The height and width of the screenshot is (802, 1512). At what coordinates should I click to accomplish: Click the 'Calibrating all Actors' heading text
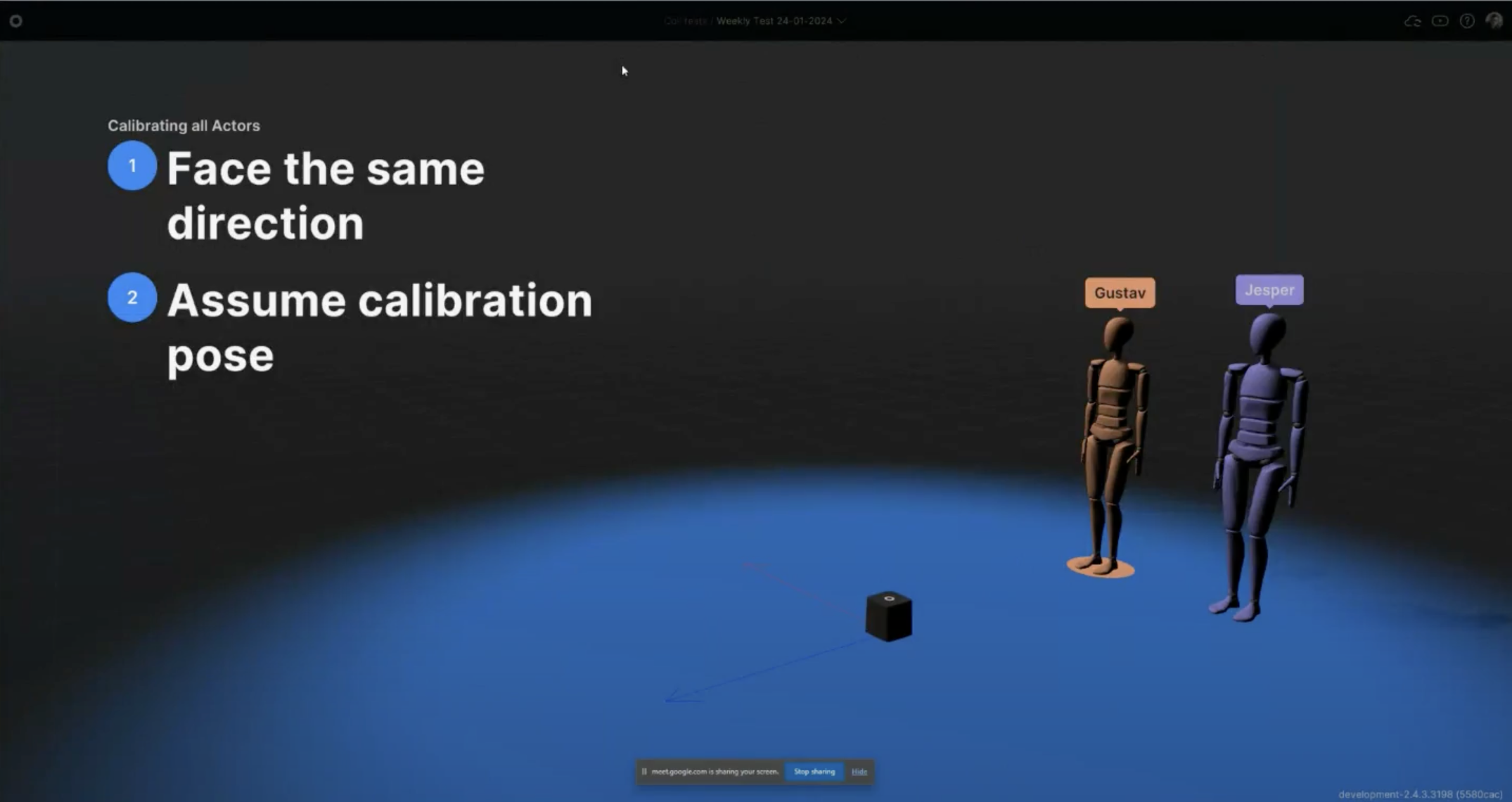pyautogui.click(x=184, y=125)
